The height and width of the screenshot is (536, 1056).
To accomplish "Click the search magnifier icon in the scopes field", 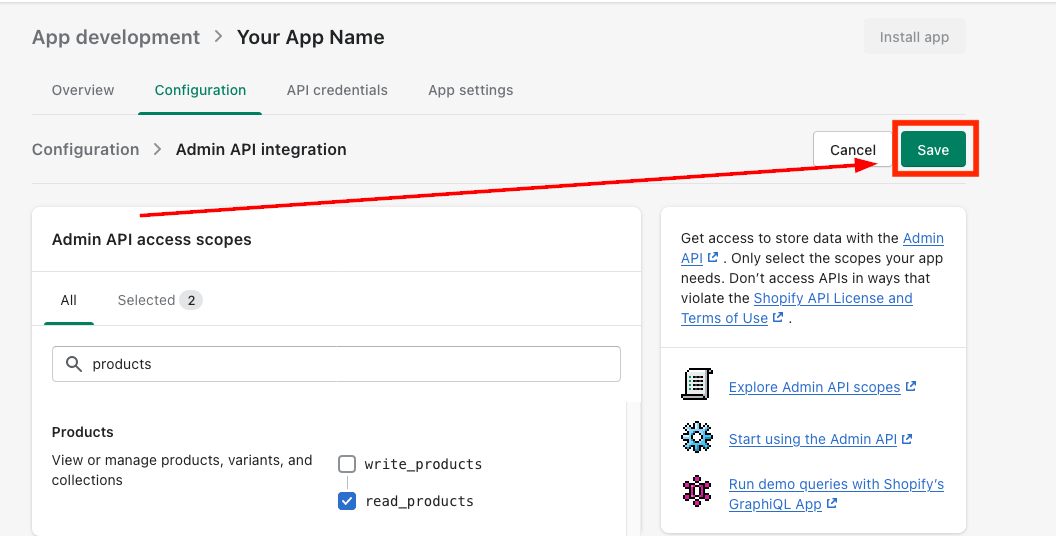I will point(73,364).
